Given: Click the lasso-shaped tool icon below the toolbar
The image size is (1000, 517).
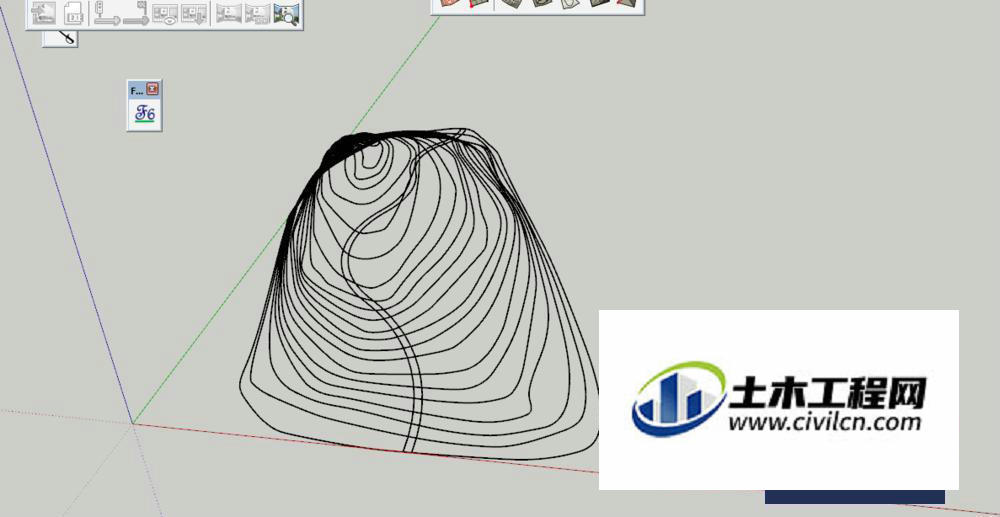Looking at the screenshot, I should pyautogui.click(x=64, y=38).
